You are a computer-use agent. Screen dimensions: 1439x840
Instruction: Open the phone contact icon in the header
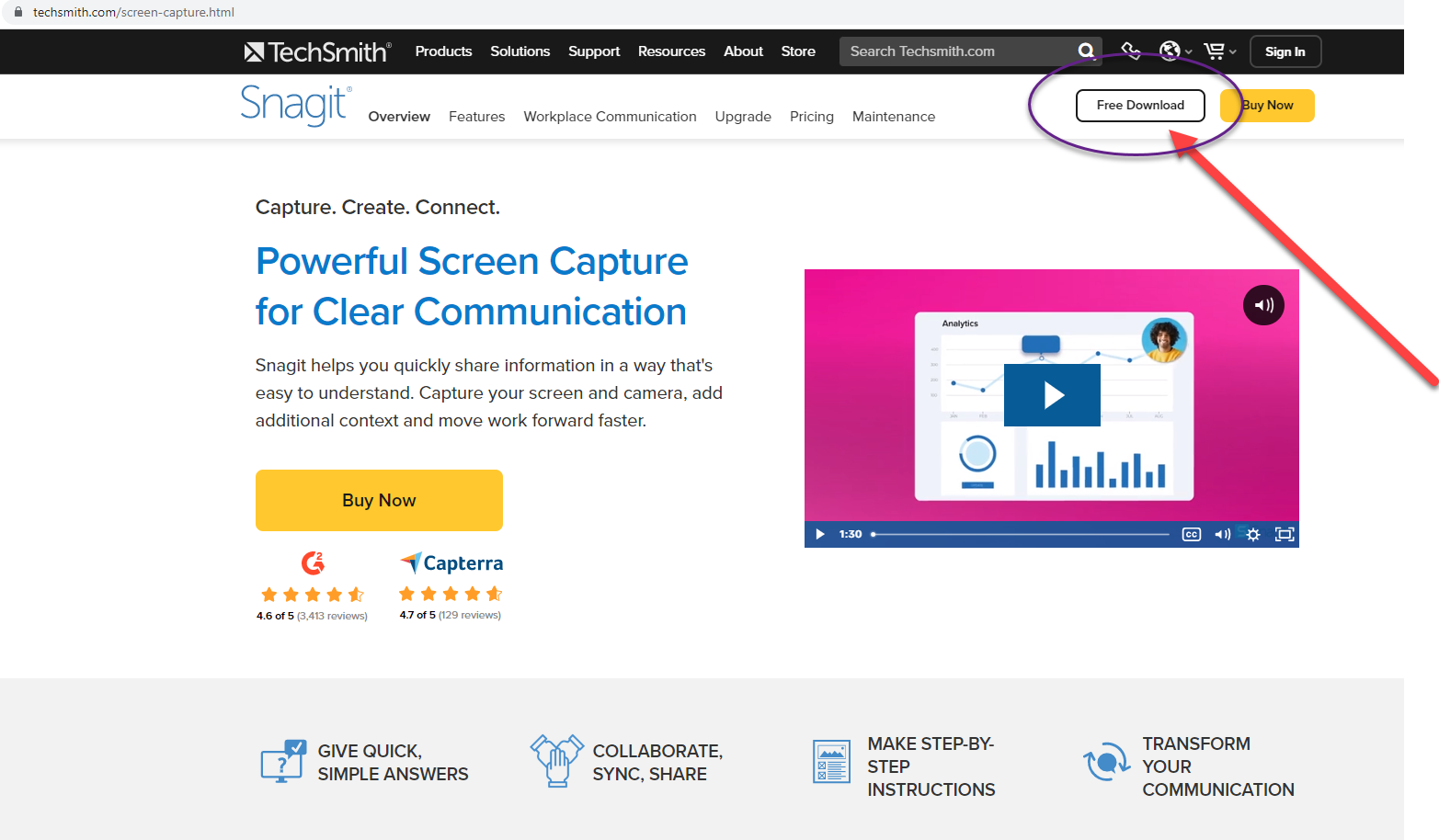[x=1130, y=51]
